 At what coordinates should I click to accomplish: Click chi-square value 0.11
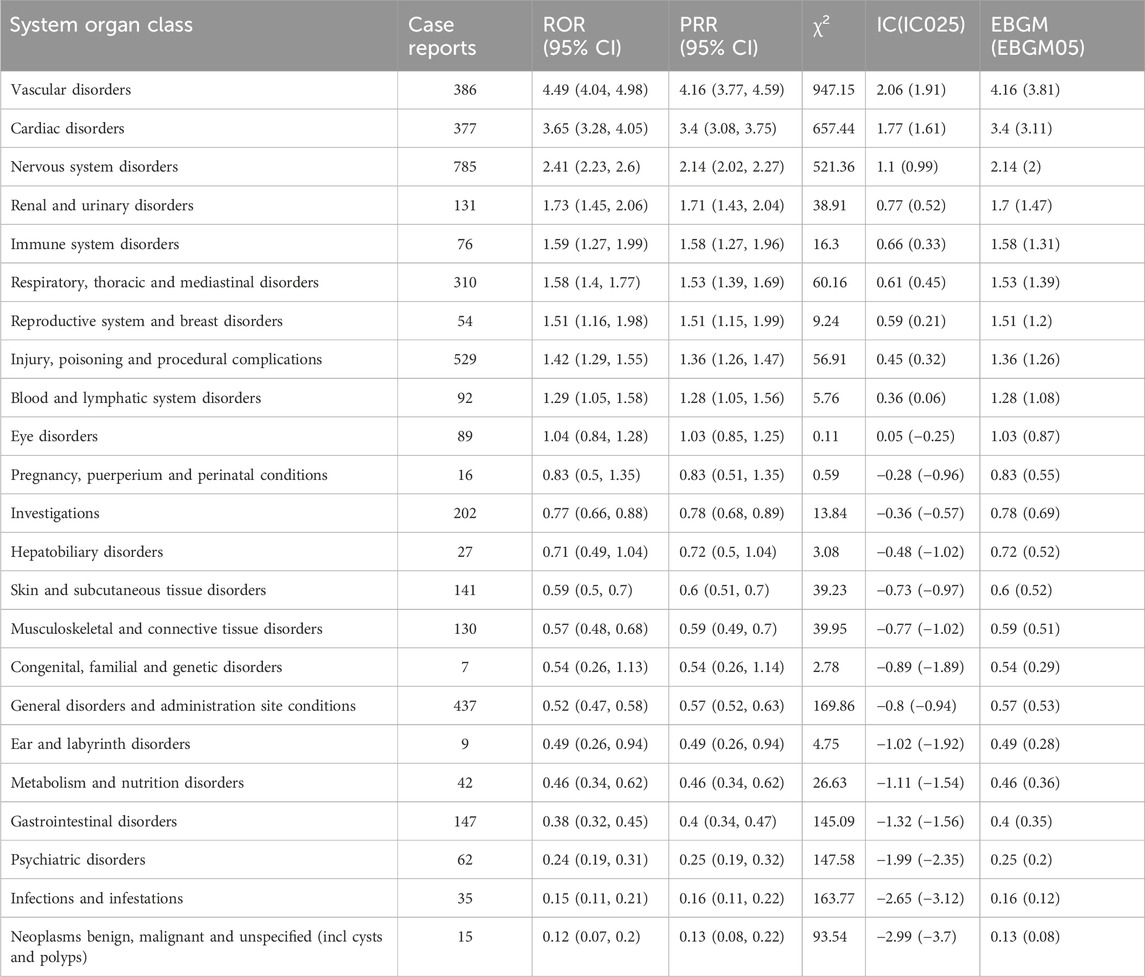[825, 437]
